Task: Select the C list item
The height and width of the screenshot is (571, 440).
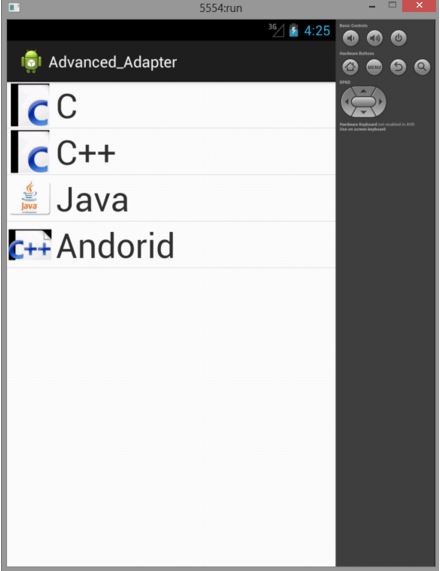Action: [171, 105]
